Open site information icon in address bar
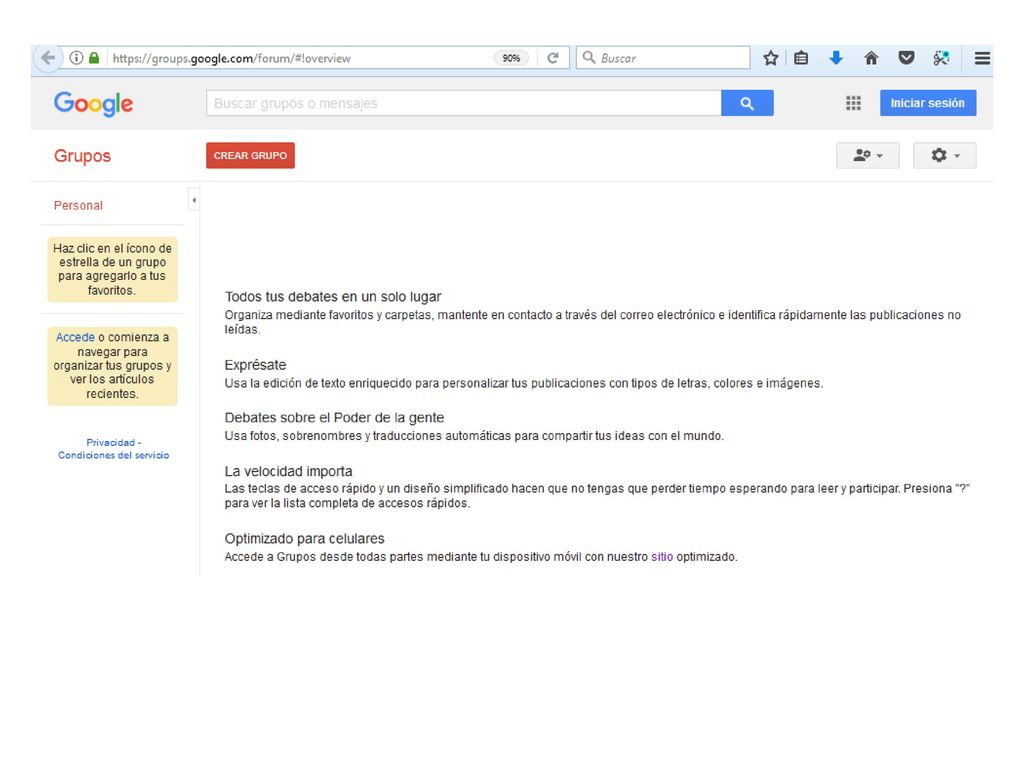 [x=76, y=58]
